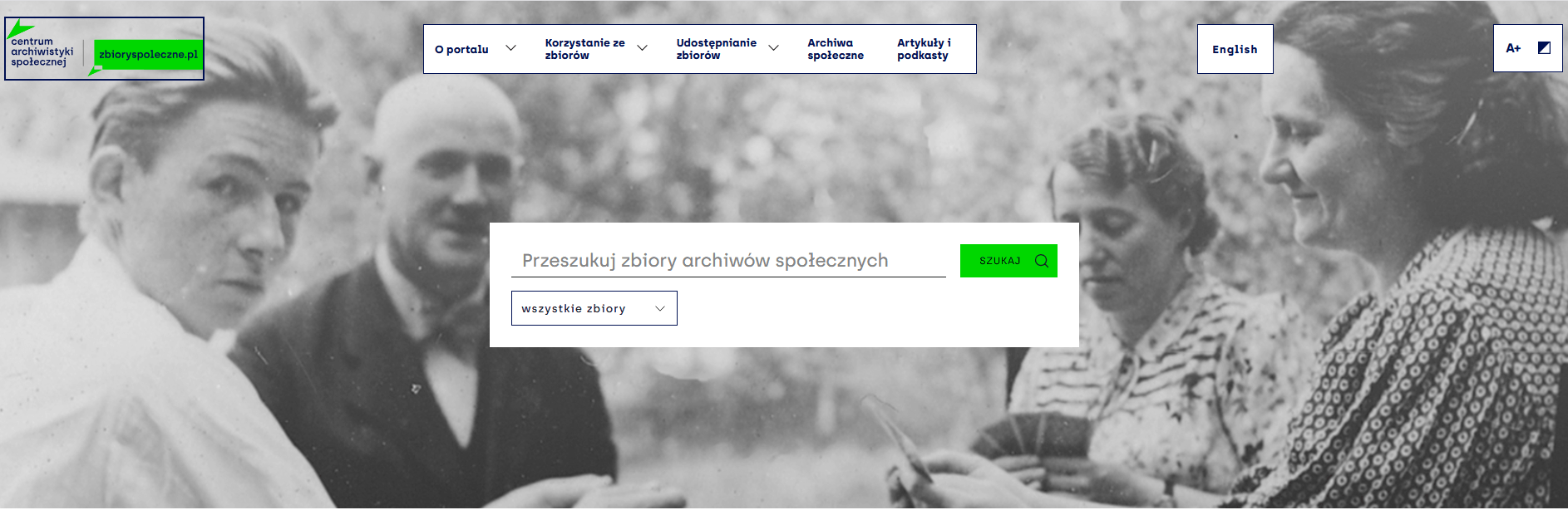1568x510 pixels.
Task: Open the O portalu menu item
Action: tap(461, 49)
